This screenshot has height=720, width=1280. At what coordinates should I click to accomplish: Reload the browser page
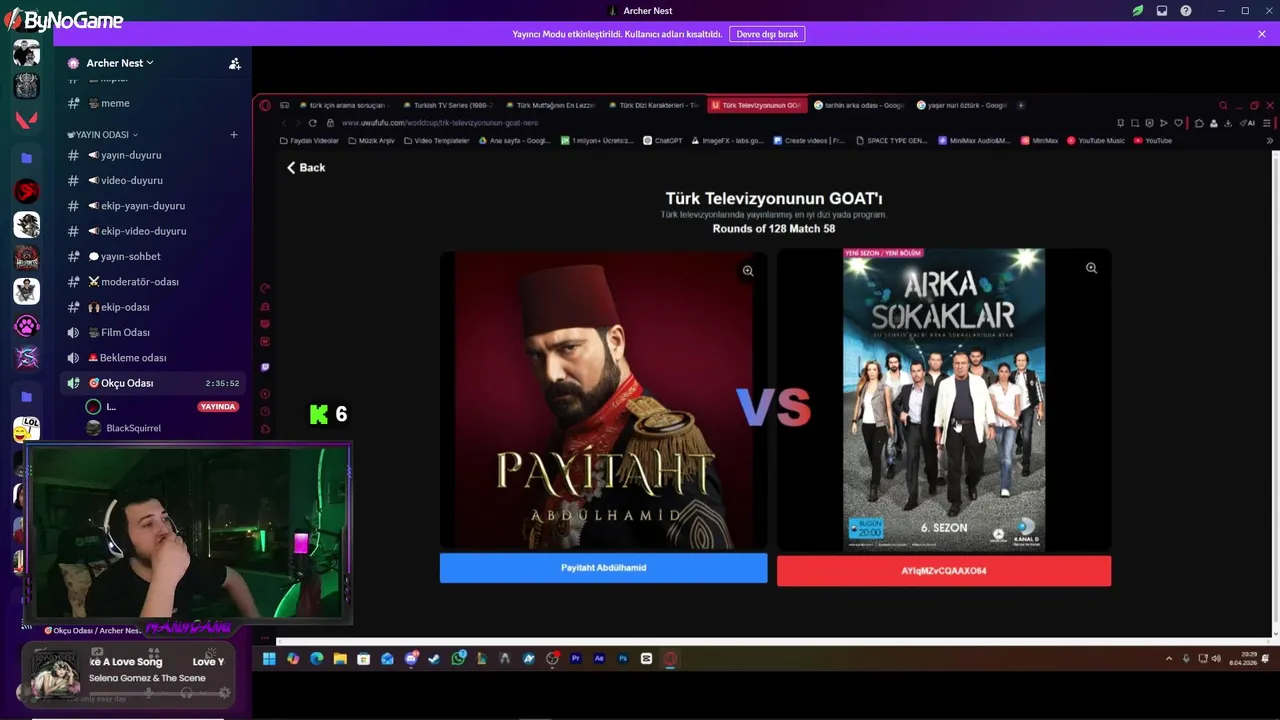(x=313, y=123)
